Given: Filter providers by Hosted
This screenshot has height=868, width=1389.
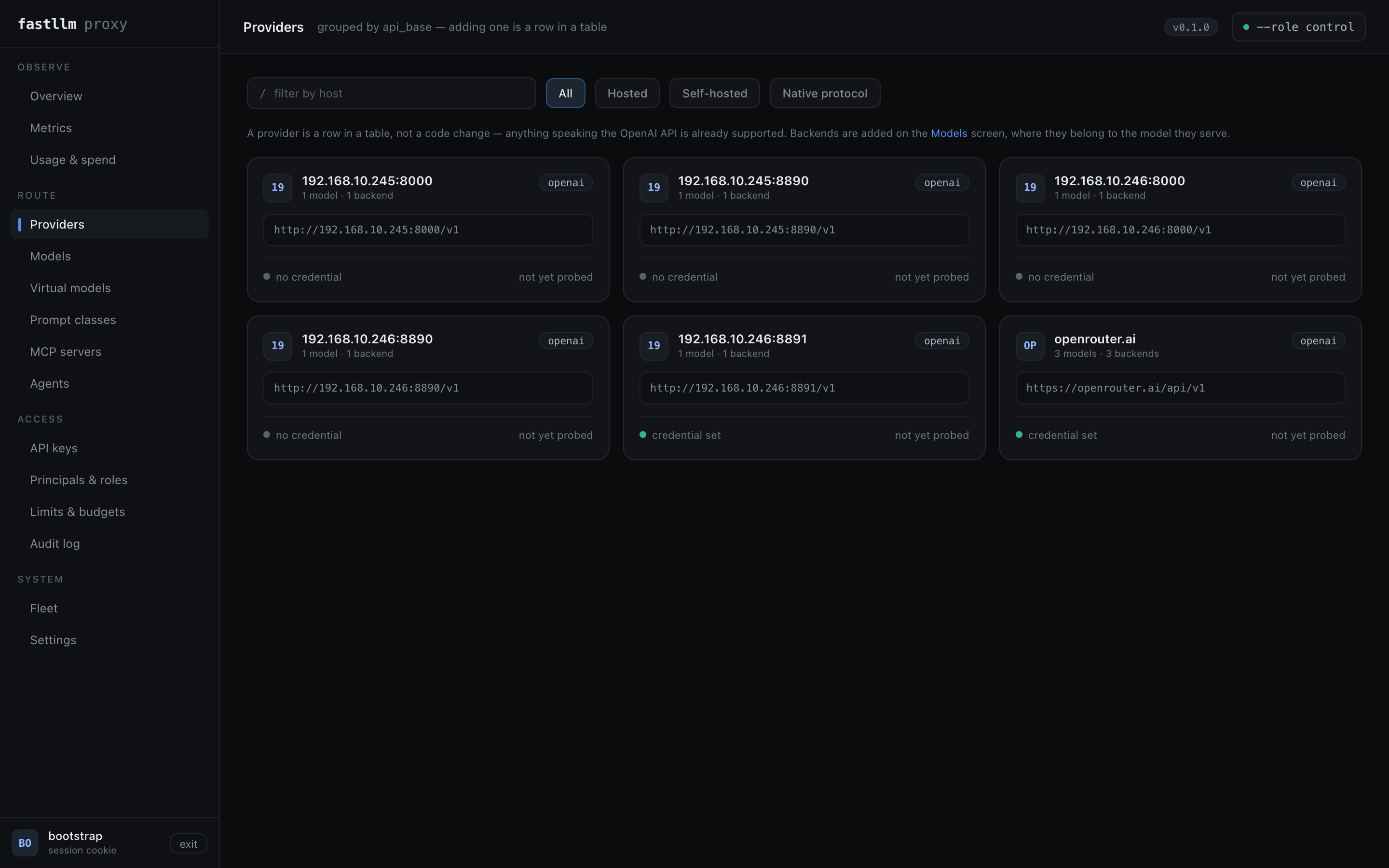Looking at the screenshot, I should [x=627, y=93].
